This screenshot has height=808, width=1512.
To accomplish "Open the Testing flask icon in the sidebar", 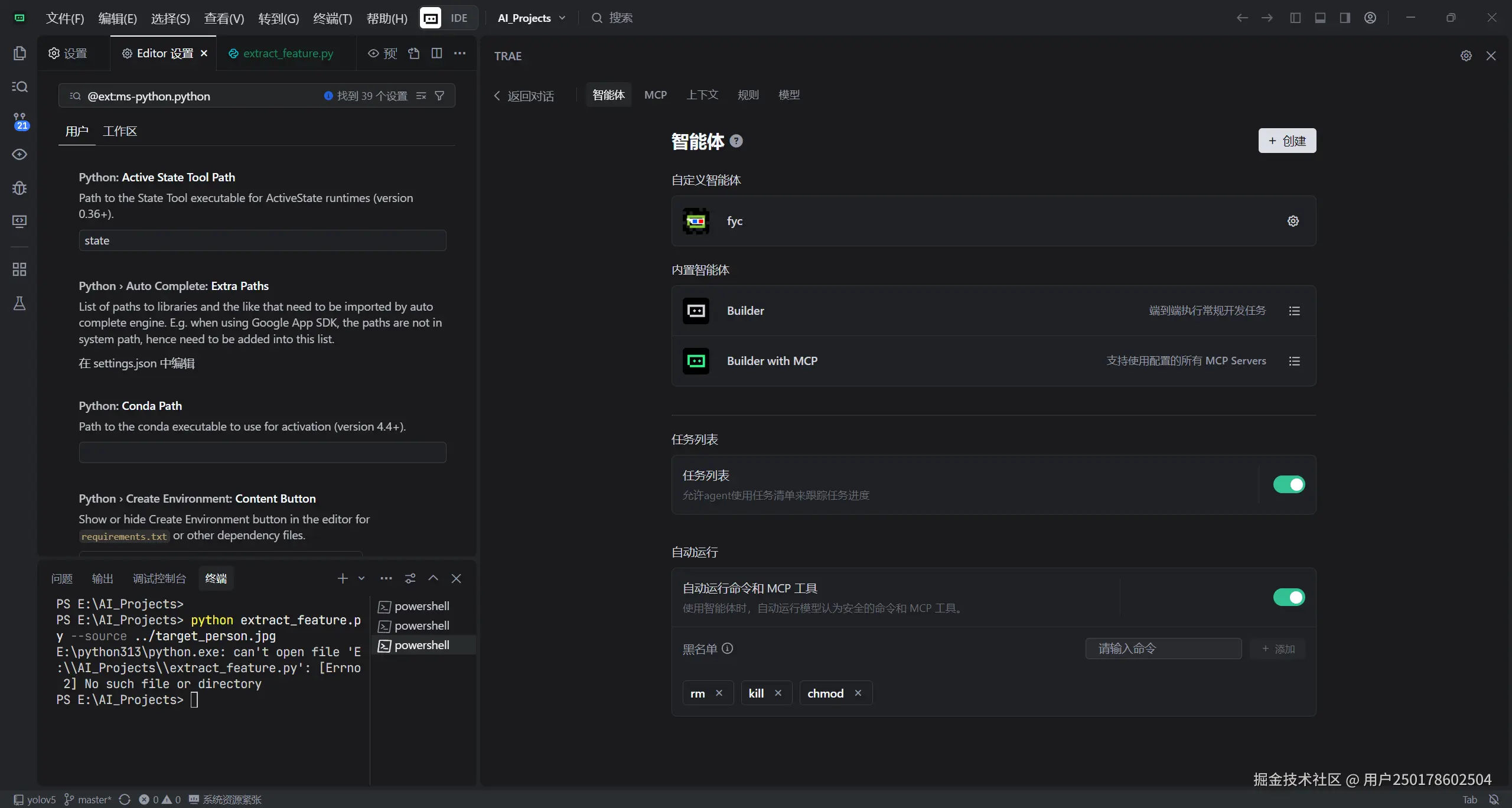I will pyautogui.click(x=19, y=304).
